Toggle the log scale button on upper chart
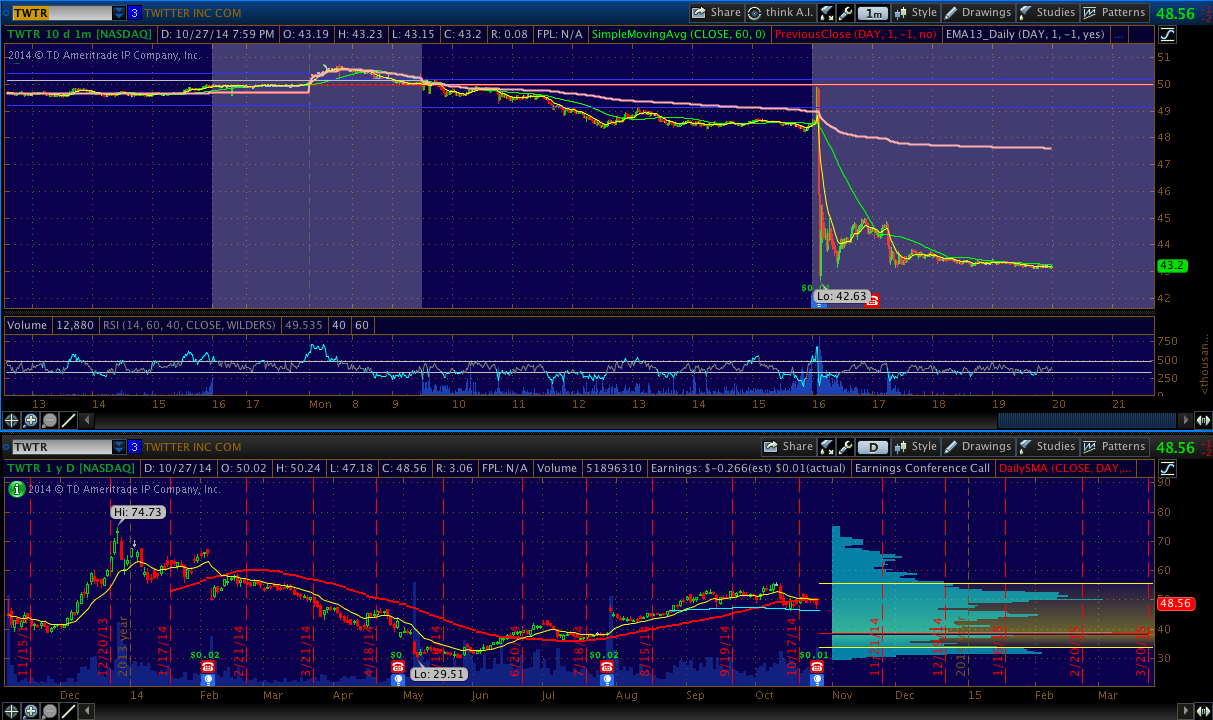This screenshot has width=1213, height=720. 1168,34
